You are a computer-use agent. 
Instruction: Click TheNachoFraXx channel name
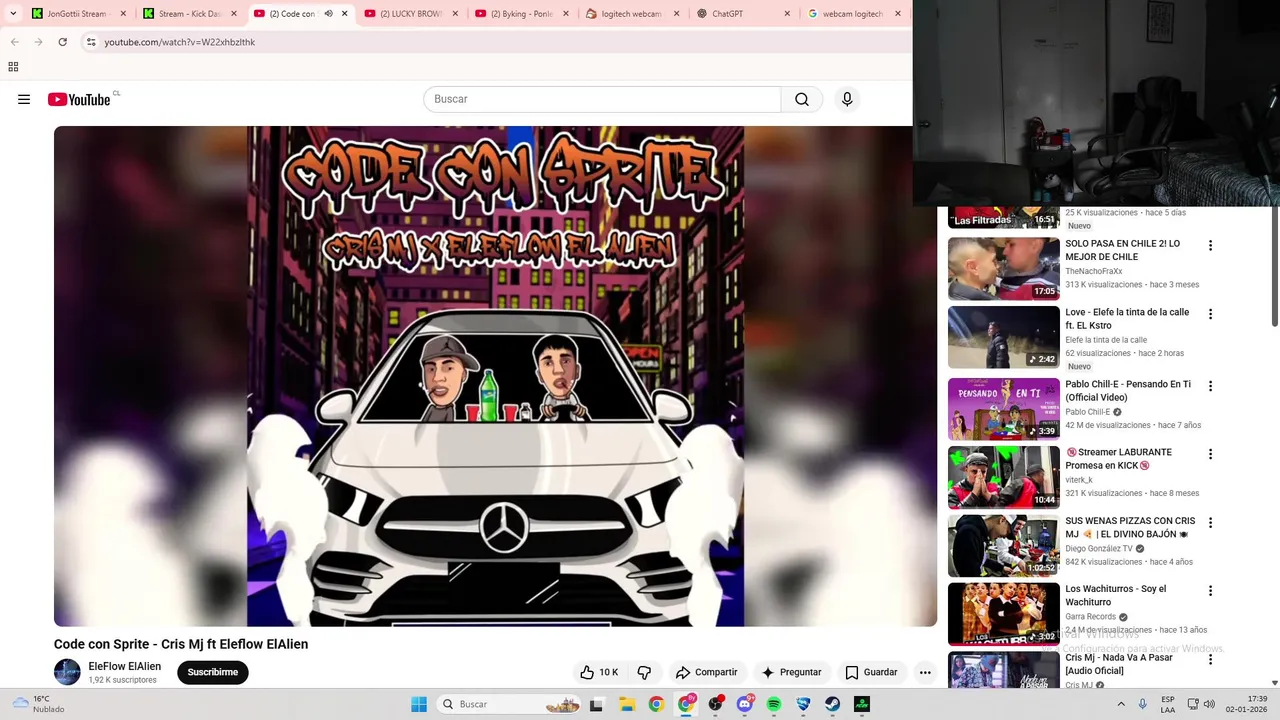coord(1093,271)
